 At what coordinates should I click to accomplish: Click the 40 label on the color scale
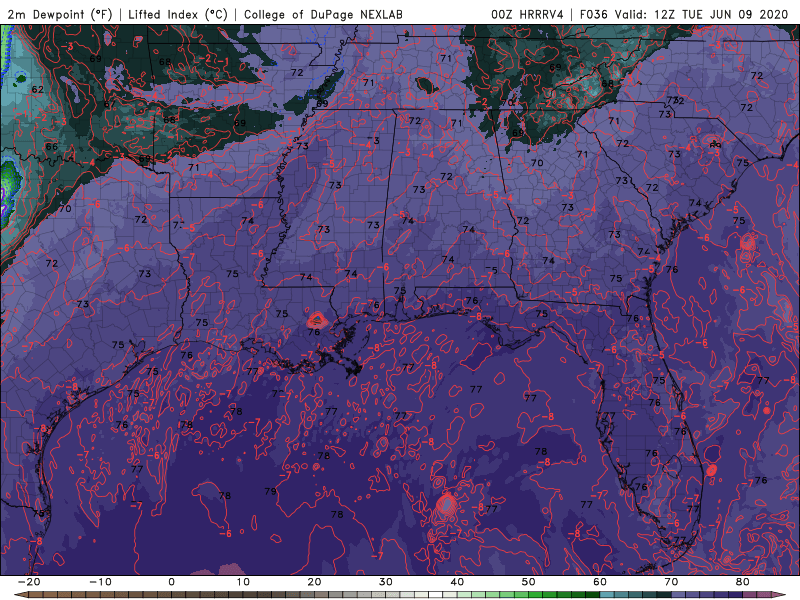[x=457, y=582]
